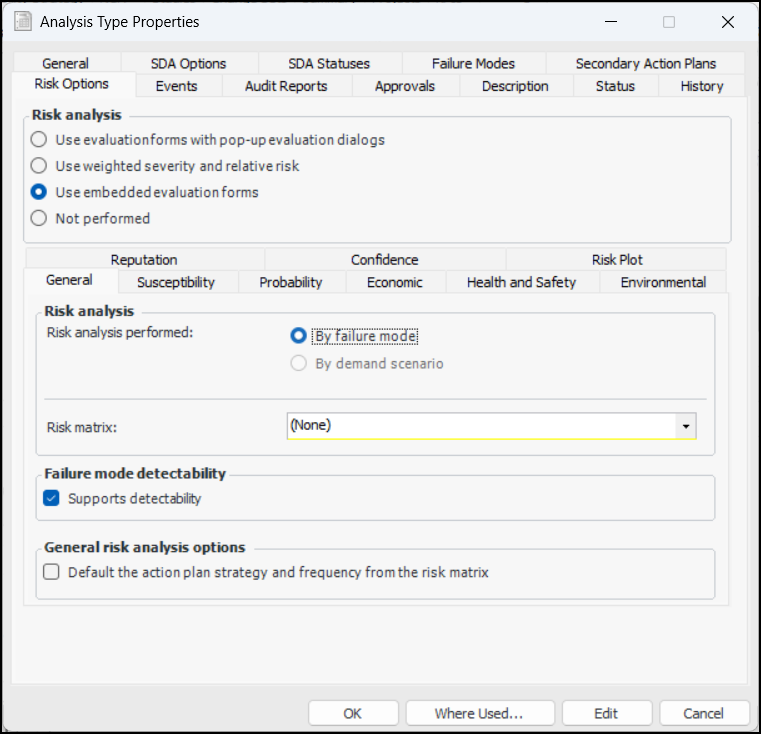
Task: Click the Edit button
Action: 606,713
